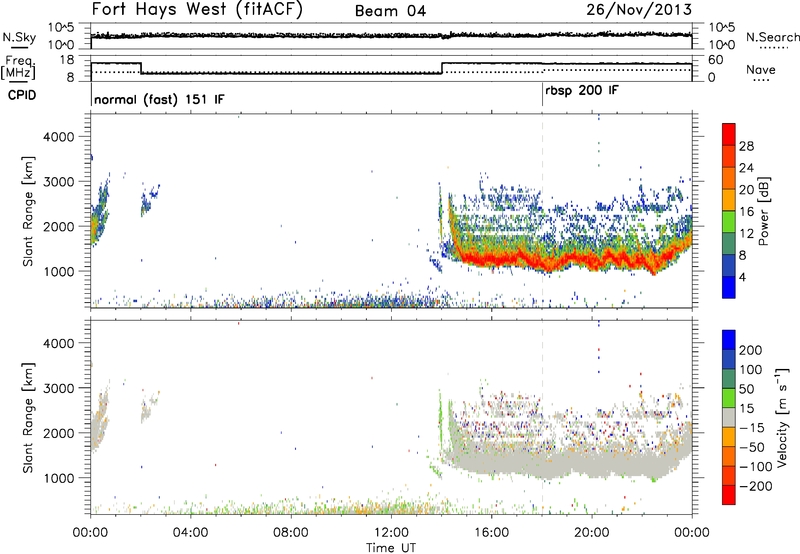Click the 'CPID' row label
Screen dimensions: 800x554
[x=22, y=95]
